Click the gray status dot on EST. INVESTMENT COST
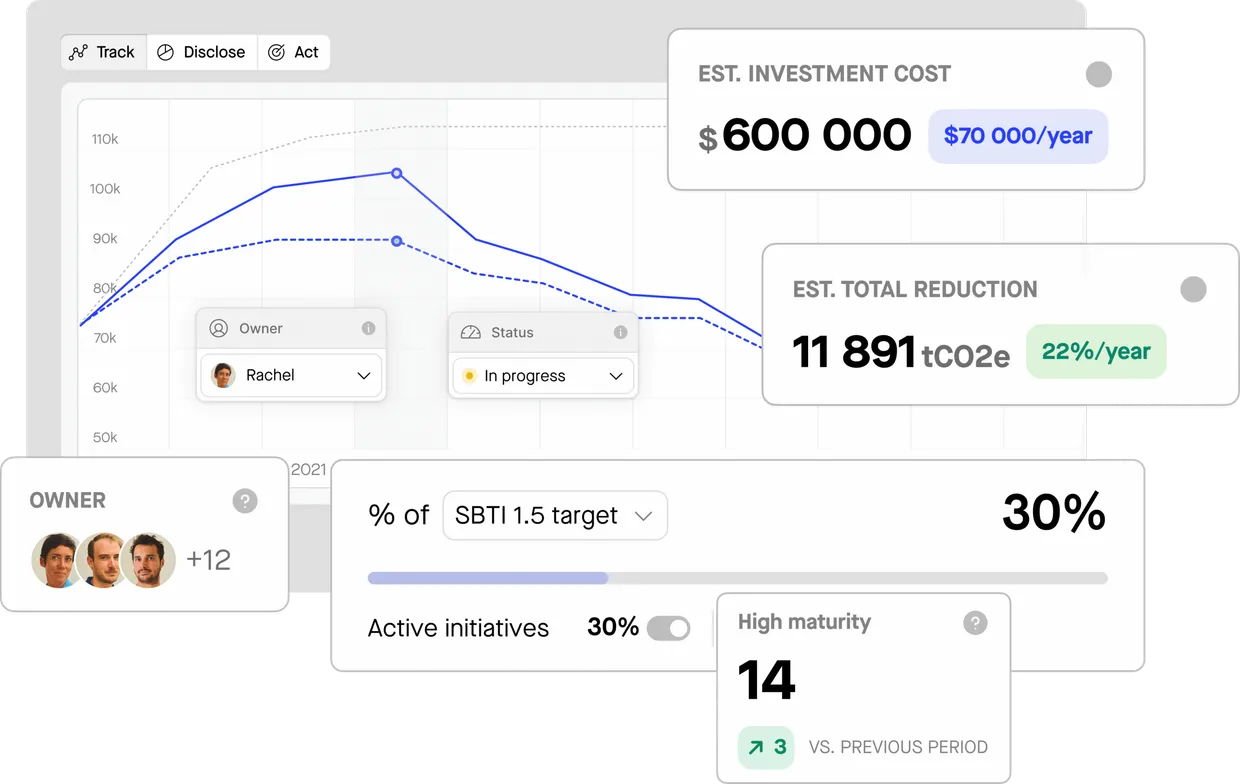1240x784 pixels. [x=1099, y=74]
